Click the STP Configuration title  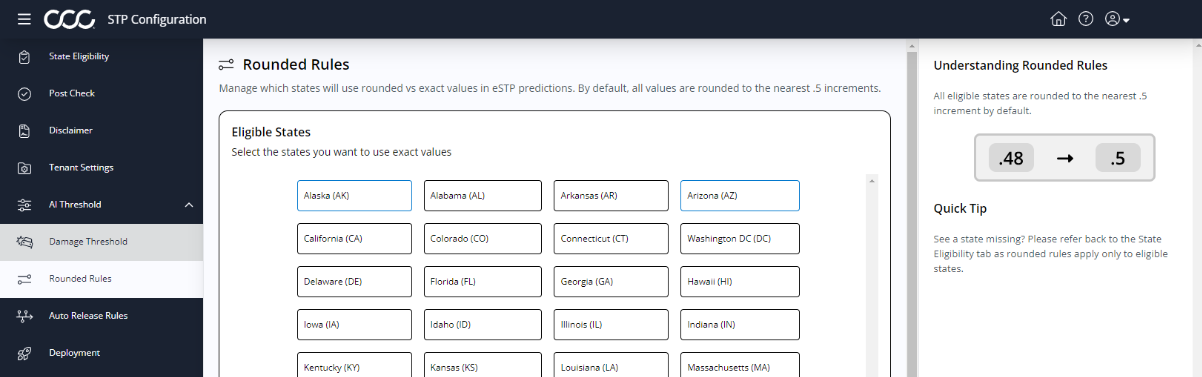(157, 19)
